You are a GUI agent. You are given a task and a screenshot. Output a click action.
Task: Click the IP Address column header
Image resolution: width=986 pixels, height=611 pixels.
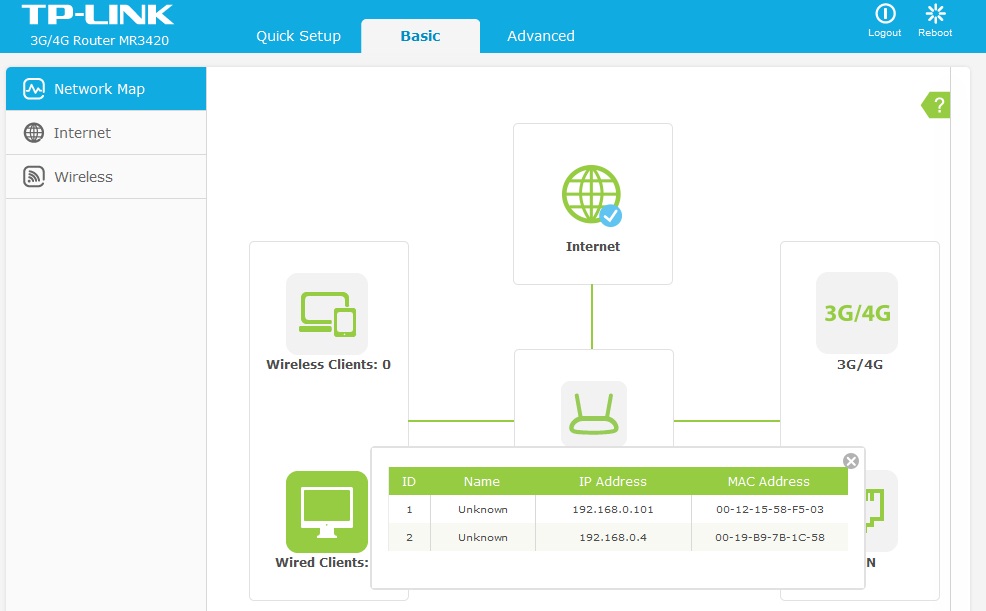(613, 481)
